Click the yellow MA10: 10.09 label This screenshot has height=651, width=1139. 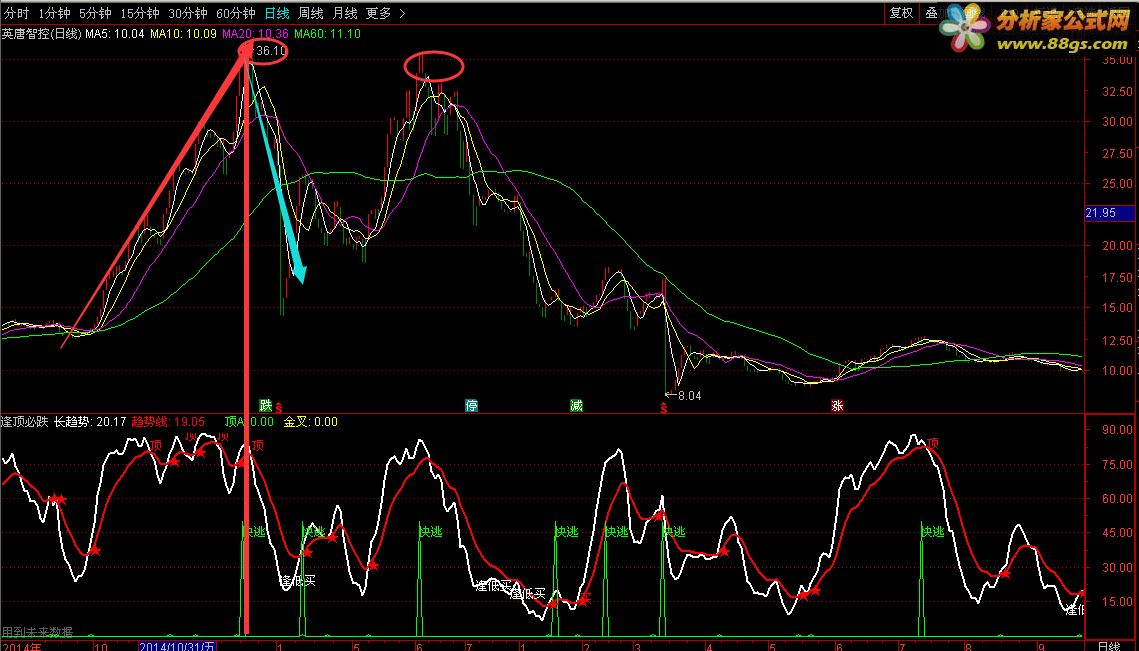point(183,33)
